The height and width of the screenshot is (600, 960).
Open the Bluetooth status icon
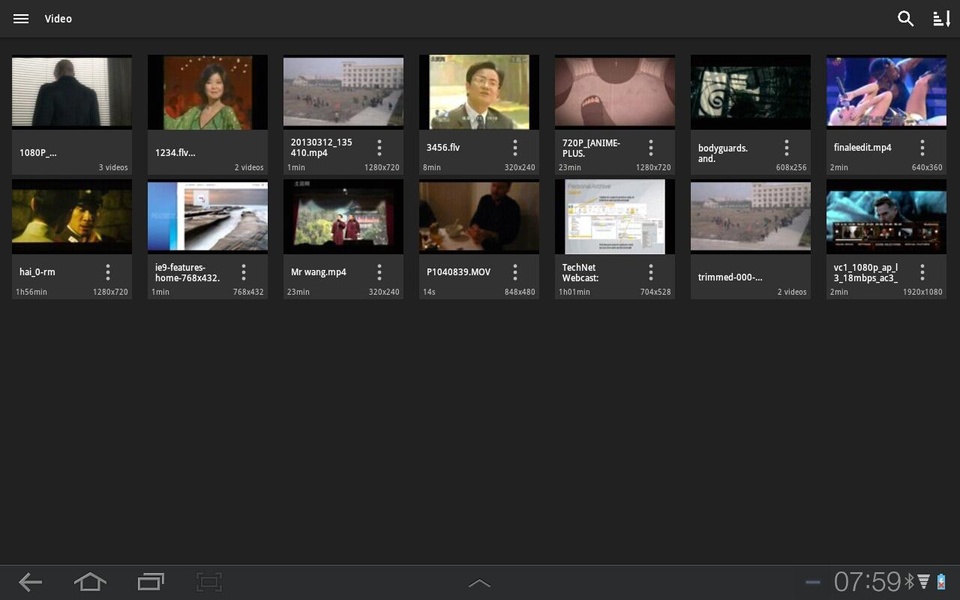click(910, 581)
